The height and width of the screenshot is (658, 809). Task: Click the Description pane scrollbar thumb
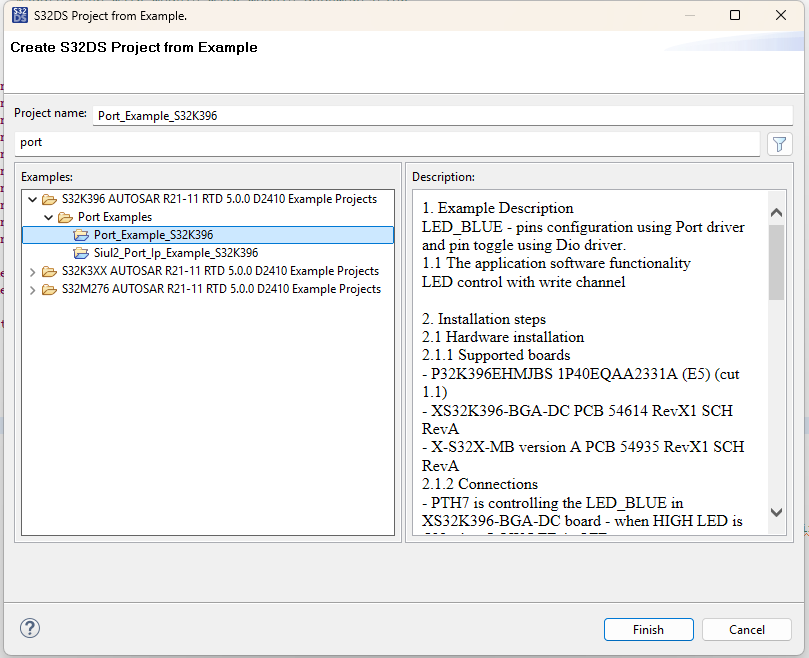point(776,245)
